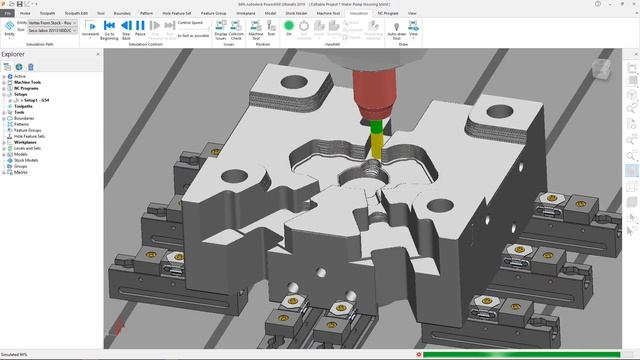
Task: Click the view cube in the viewport corner
Action: [x=601, y=69]
